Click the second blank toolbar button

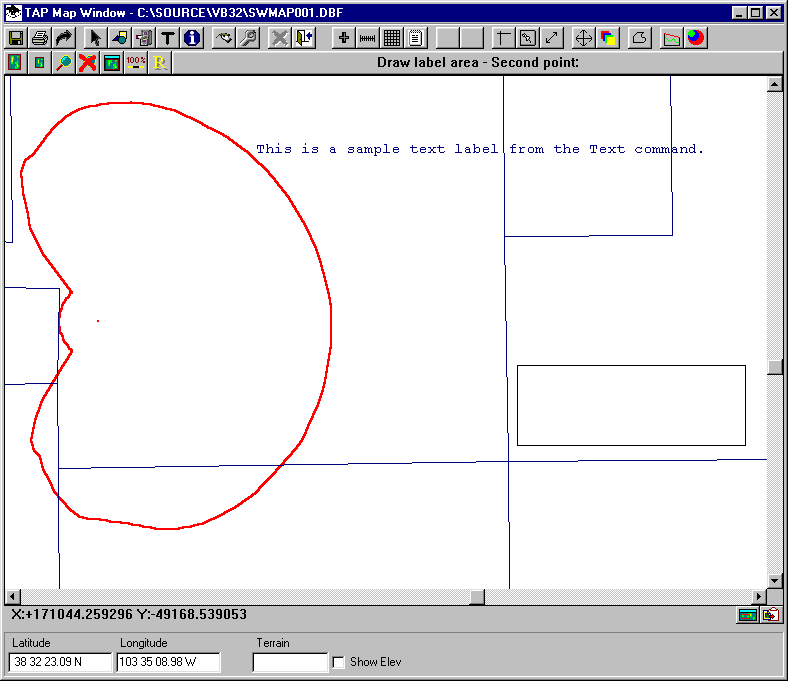pyautogui.click(x=471, y=38)
